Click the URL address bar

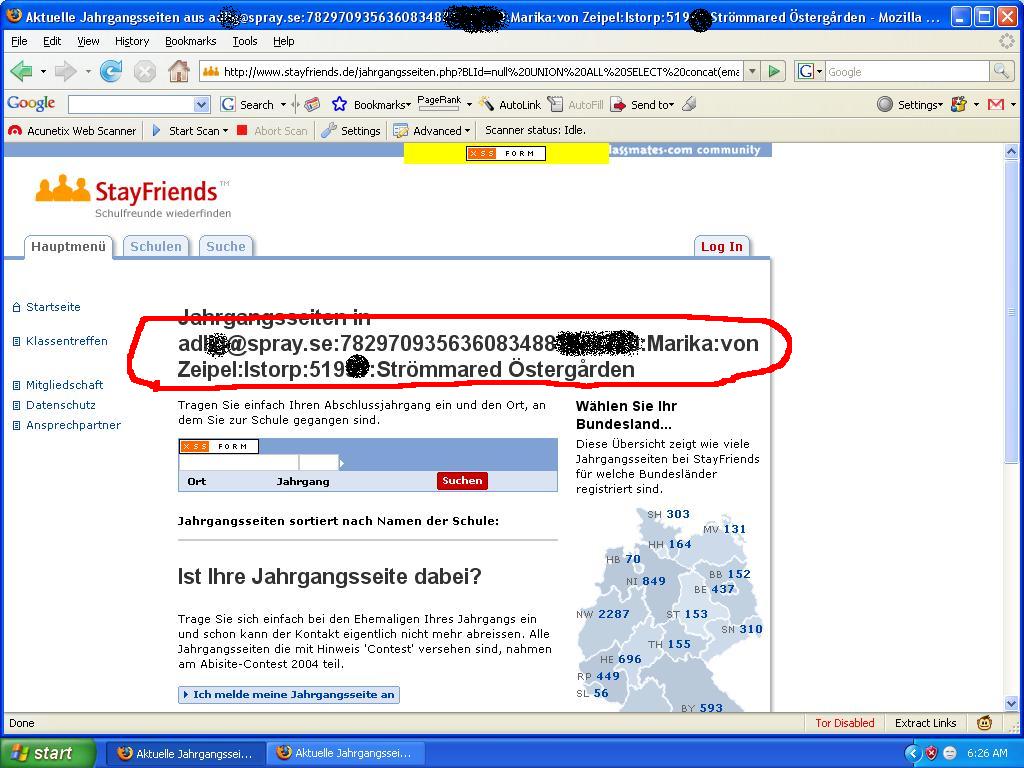click(x=472, y=71)
